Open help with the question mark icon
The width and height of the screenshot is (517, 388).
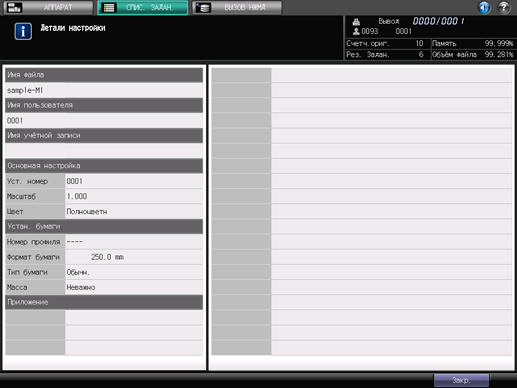[504, 7]
